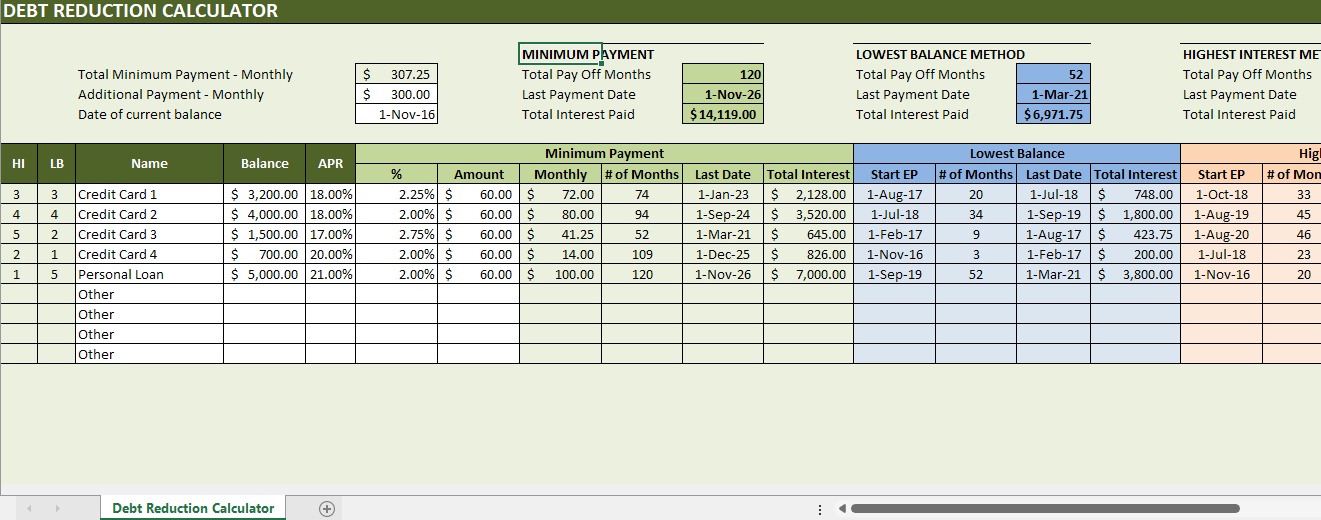Select Lowest Balance total interest 423.75
The image size is (1321, 520).
pos(1135,234)
